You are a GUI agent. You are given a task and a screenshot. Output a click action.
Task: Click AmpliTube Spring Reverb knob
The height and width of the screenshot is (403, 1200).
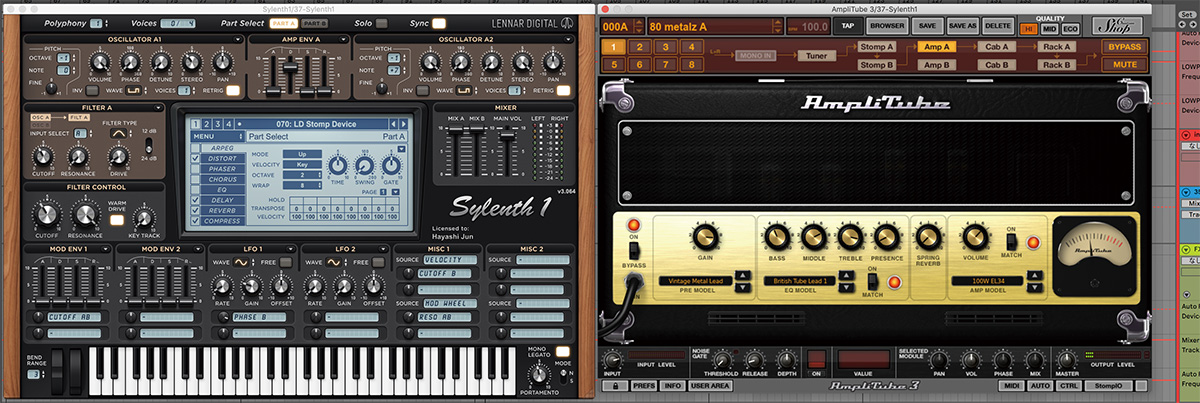pos(927,236)
